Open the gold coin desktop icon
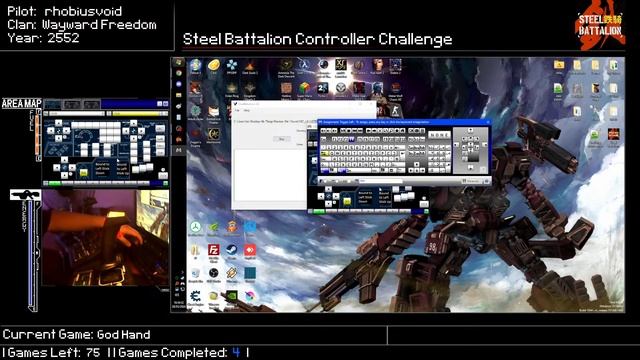The image size is (640, 360). [x=214, y=65]
